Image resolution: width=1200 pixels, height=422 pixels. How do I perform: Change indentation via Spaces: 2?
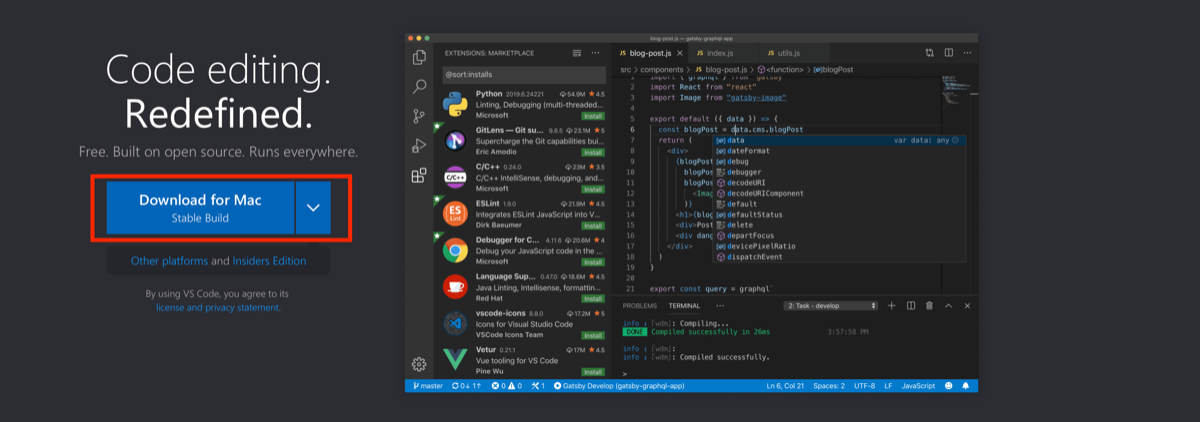coord(828,385)
